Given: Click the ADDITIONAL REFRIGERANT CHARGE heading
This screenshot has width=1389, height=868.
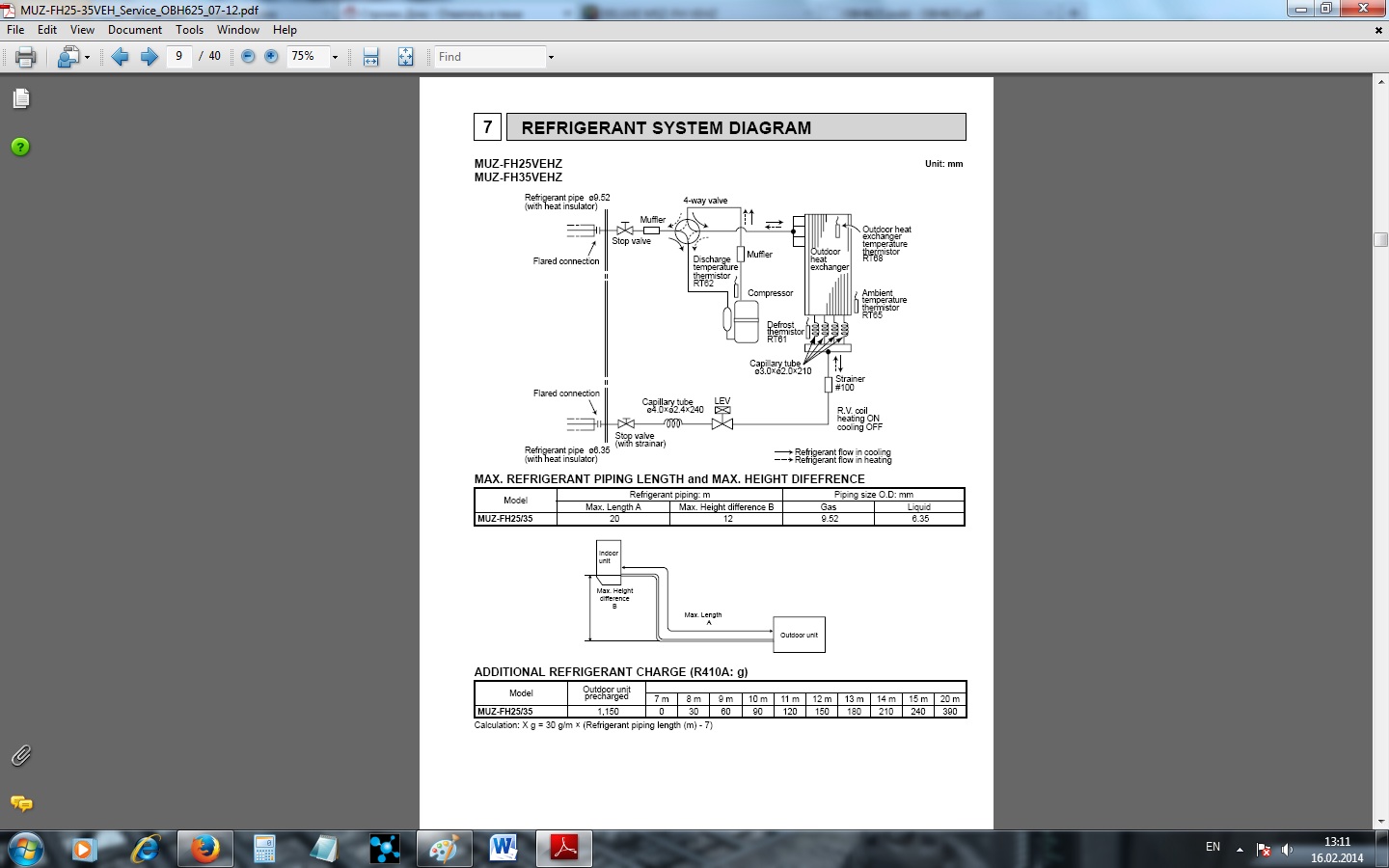Looking at the screenshot, I should point(611,672).
